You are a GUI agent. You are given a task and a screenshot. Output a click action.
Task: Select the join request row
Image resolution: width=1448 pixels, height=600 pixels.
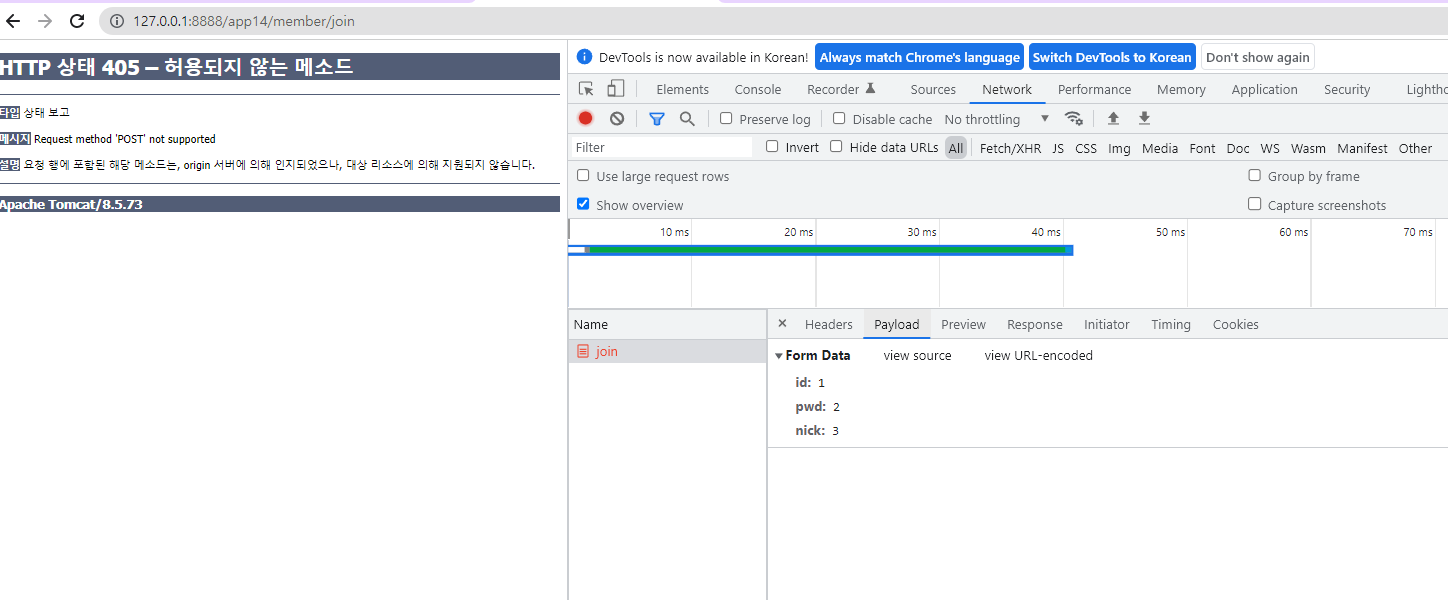click(x=667, y=351)
